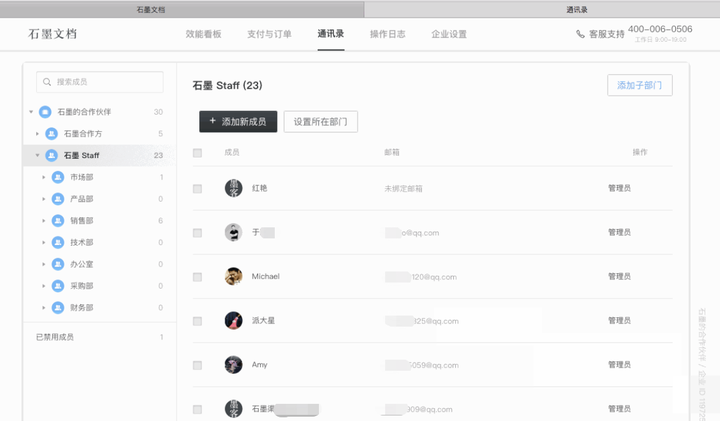
Task: Expand the 石墨合作方 tree node
Action: point(37,134)
